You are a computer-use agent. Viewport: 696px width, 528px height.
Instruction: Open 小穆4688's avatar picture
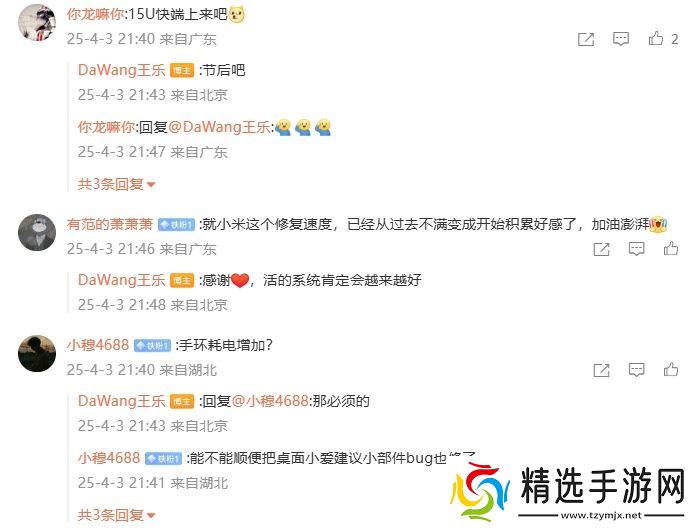coord(37,353)
